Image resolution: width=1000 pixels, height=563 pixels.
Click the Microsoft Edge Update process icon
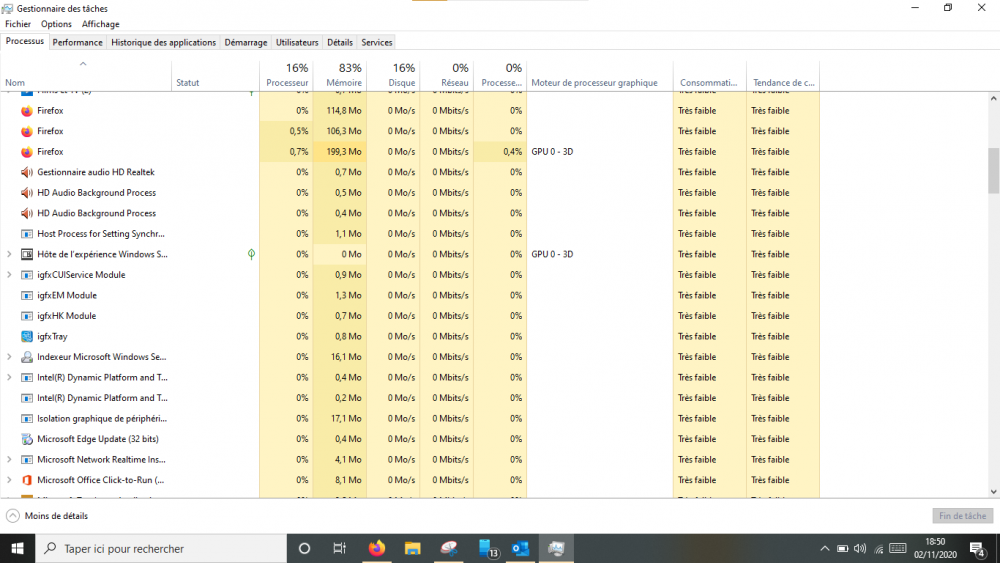27,439
